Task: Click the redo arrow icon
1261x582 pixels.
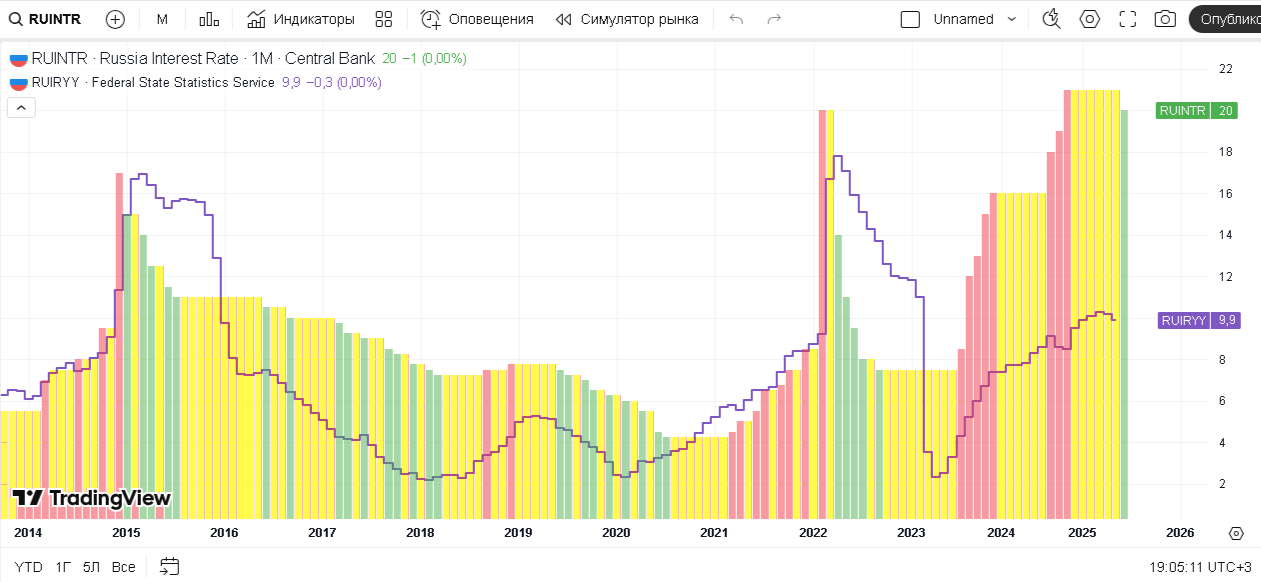Action: tap(773, 19)
